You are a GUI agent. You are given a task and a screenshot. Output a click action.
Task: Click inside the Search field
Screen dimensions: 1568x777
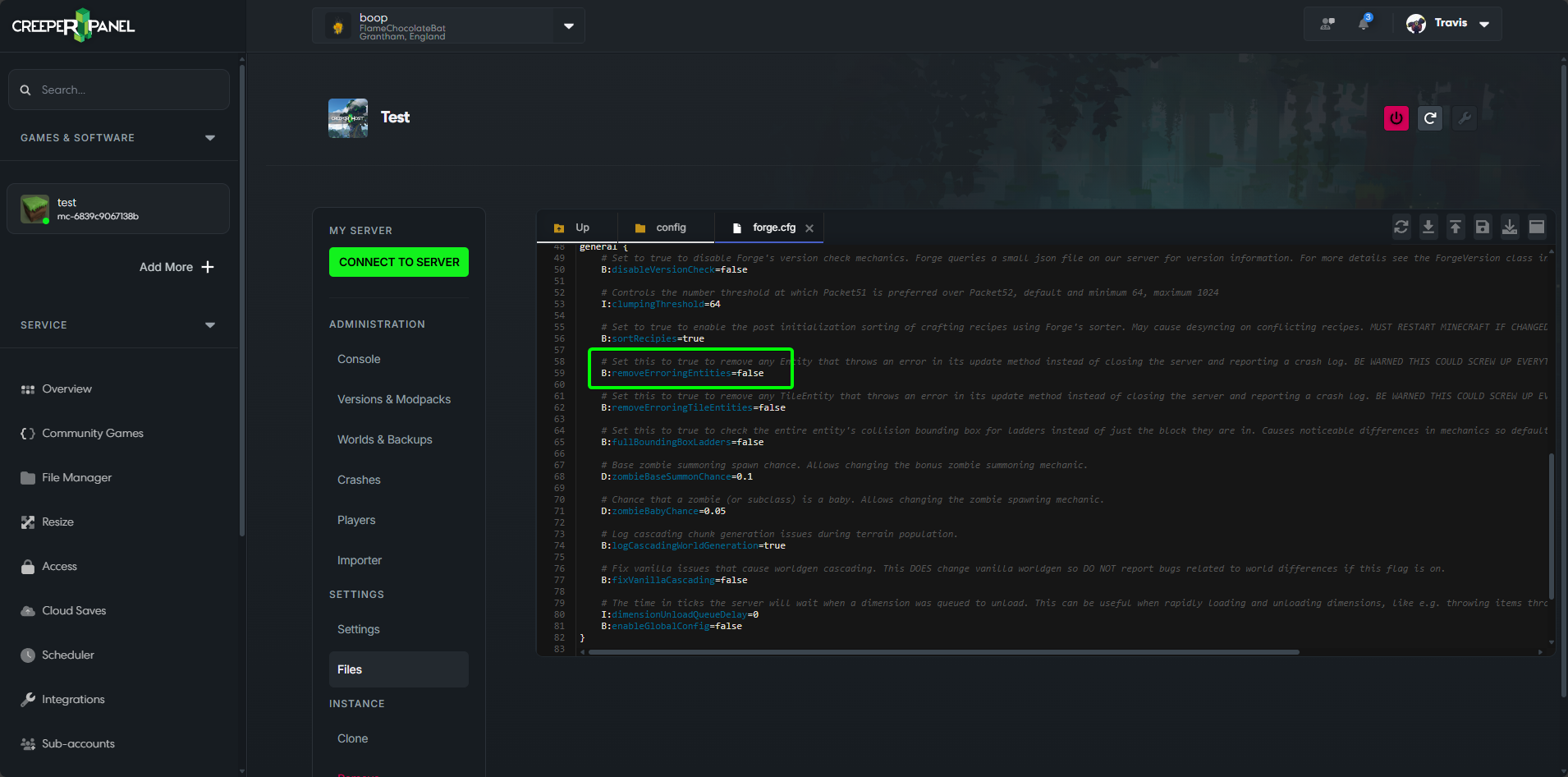tap(119, 90)
